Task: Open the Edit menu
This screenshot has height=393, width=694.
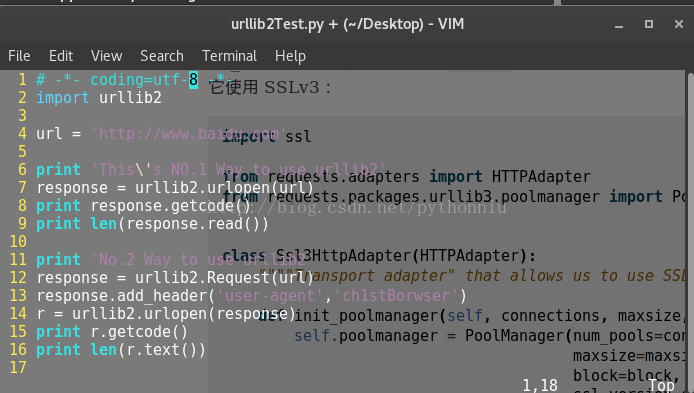Action: 61,56
